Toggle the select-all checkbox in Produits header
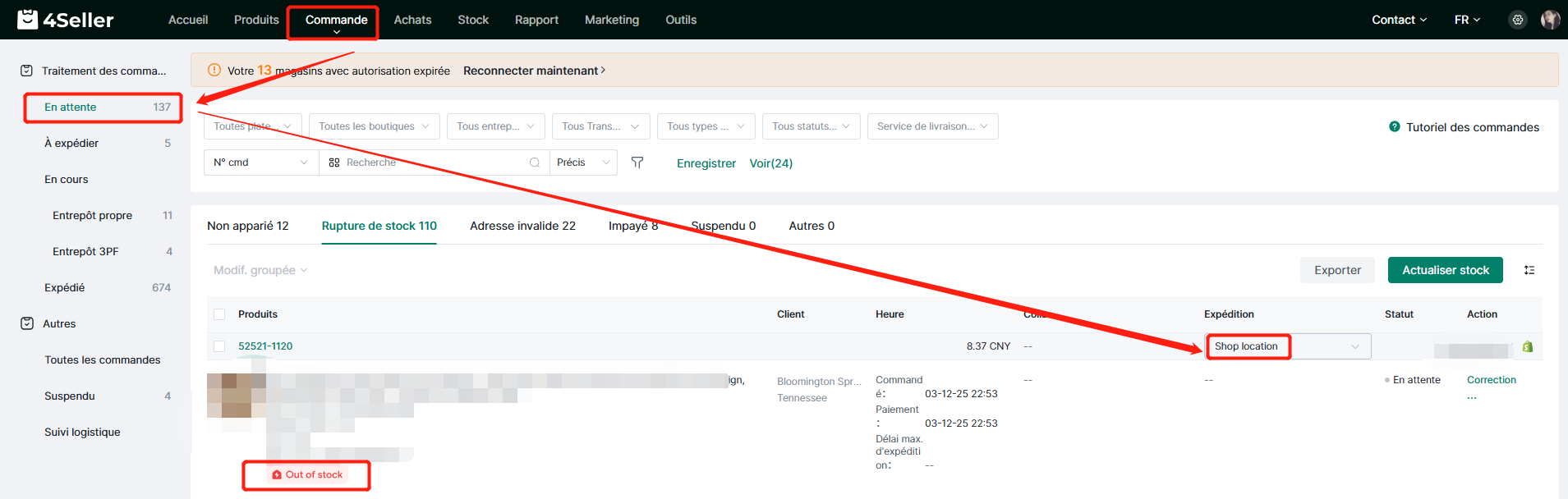 [219, 314]
